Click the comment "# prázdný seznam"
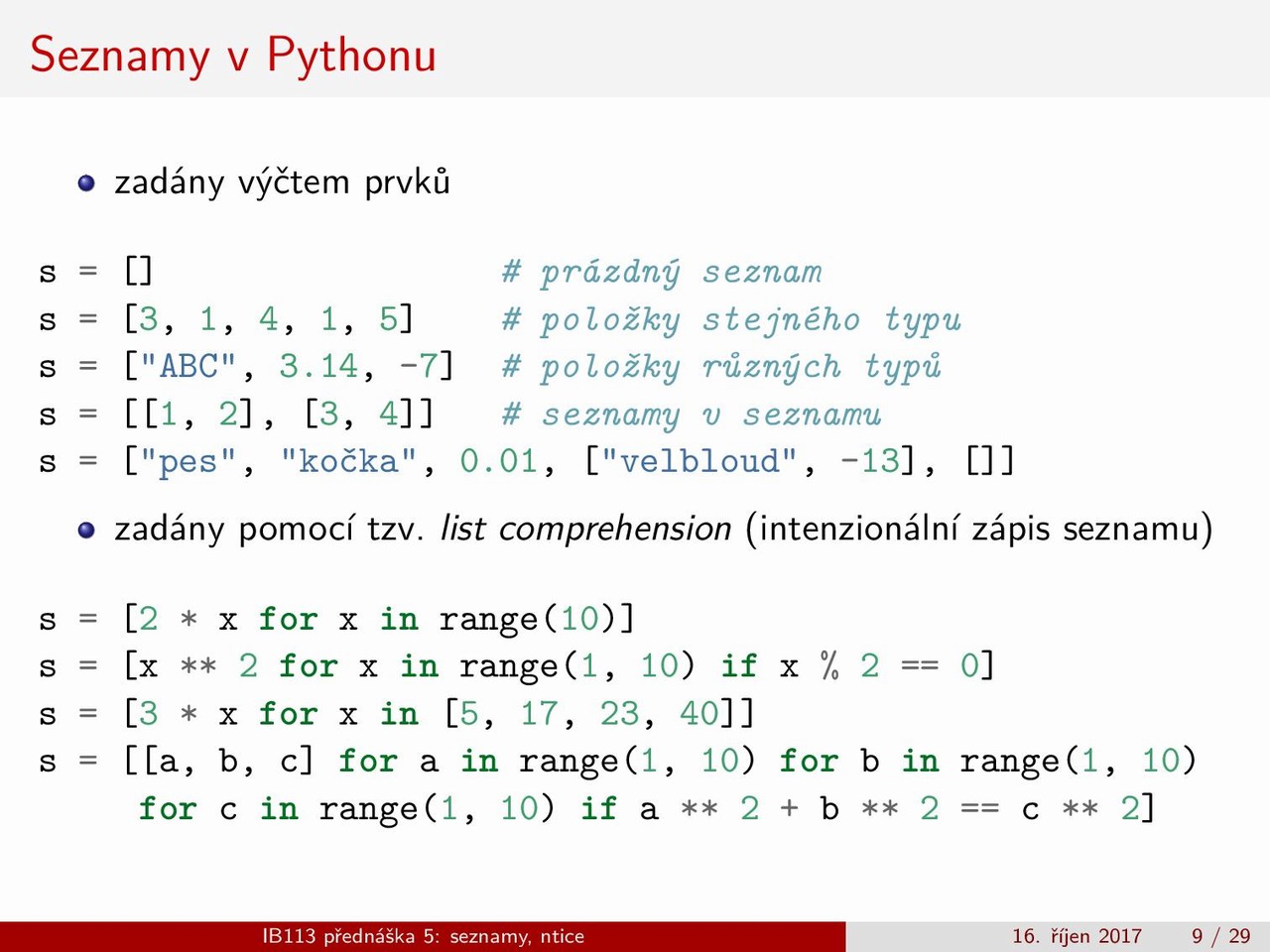Screen dimensions: 1270x952 (662, 272)
